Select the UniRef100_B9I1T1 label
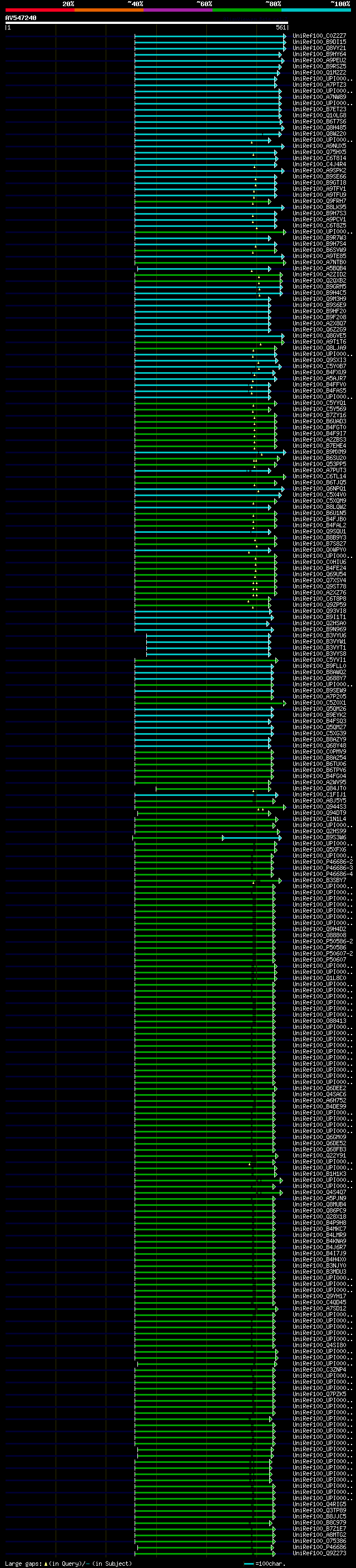Screen dimensions: 356x1568 click(319, 617)
